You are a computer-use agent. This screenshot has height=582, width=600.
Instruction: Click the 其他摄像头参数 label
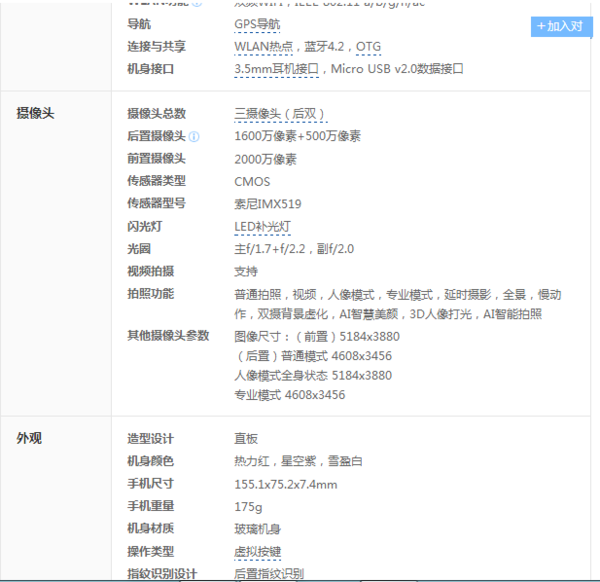[168, 336]
